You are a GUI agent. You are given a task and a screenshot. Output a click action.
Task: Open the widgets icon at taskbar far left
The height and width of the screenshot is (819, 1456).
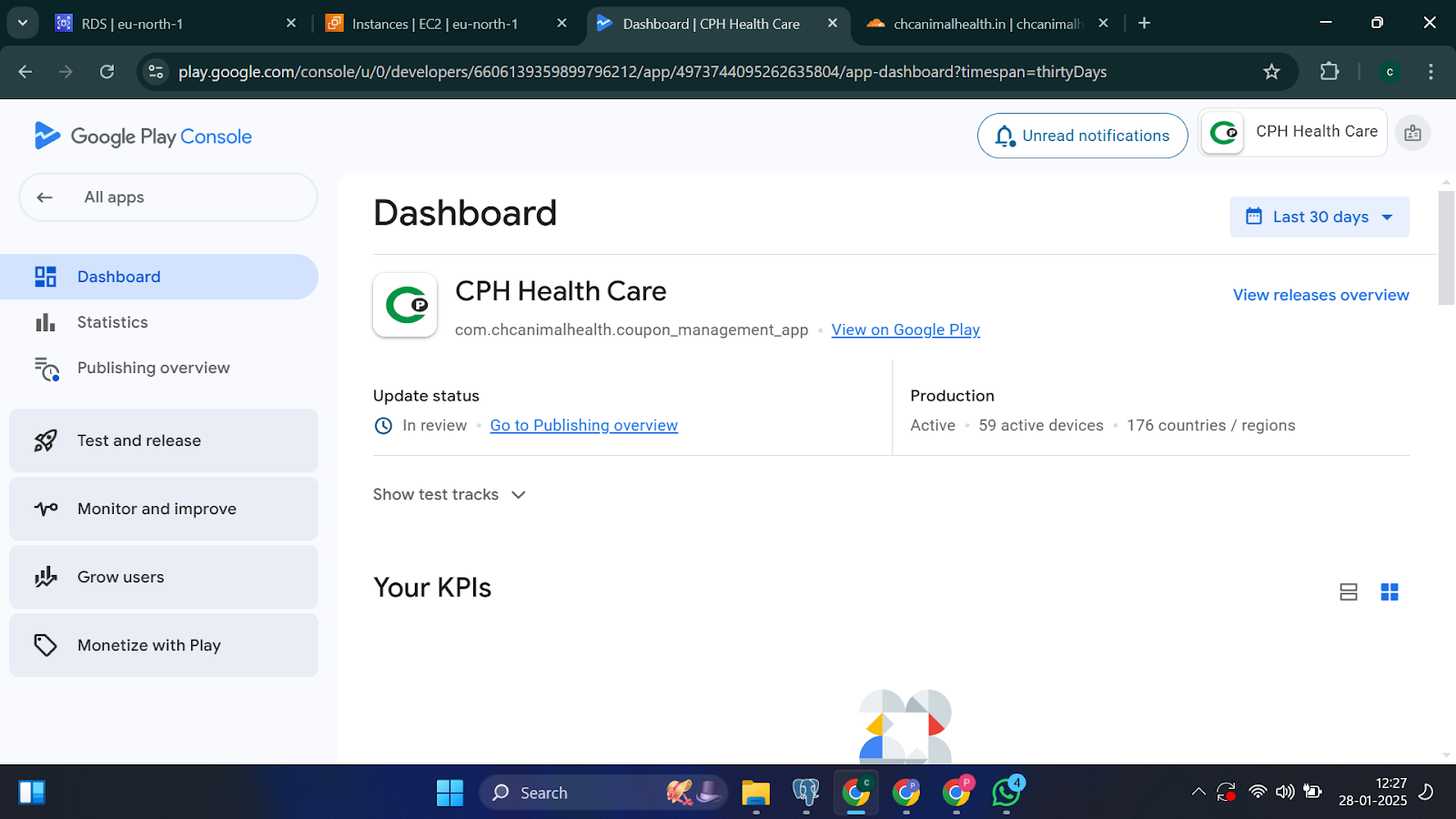32,793
